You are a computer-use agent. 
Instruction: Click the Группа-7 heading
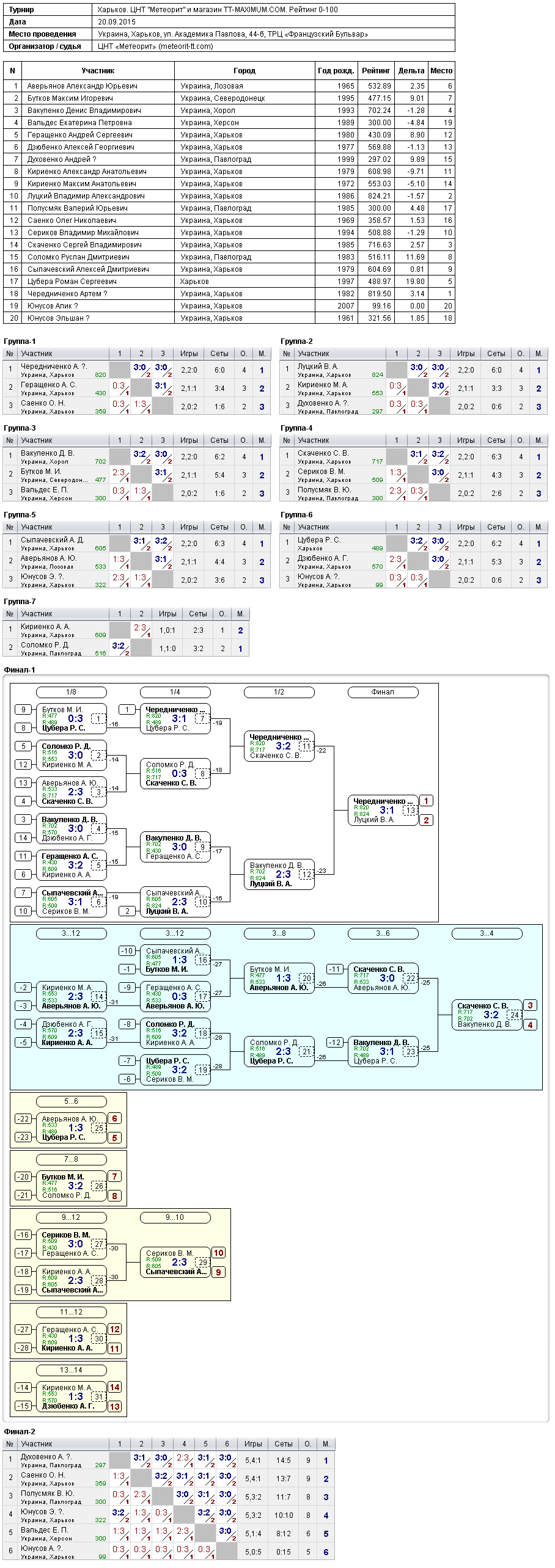[x=20, y=602]
